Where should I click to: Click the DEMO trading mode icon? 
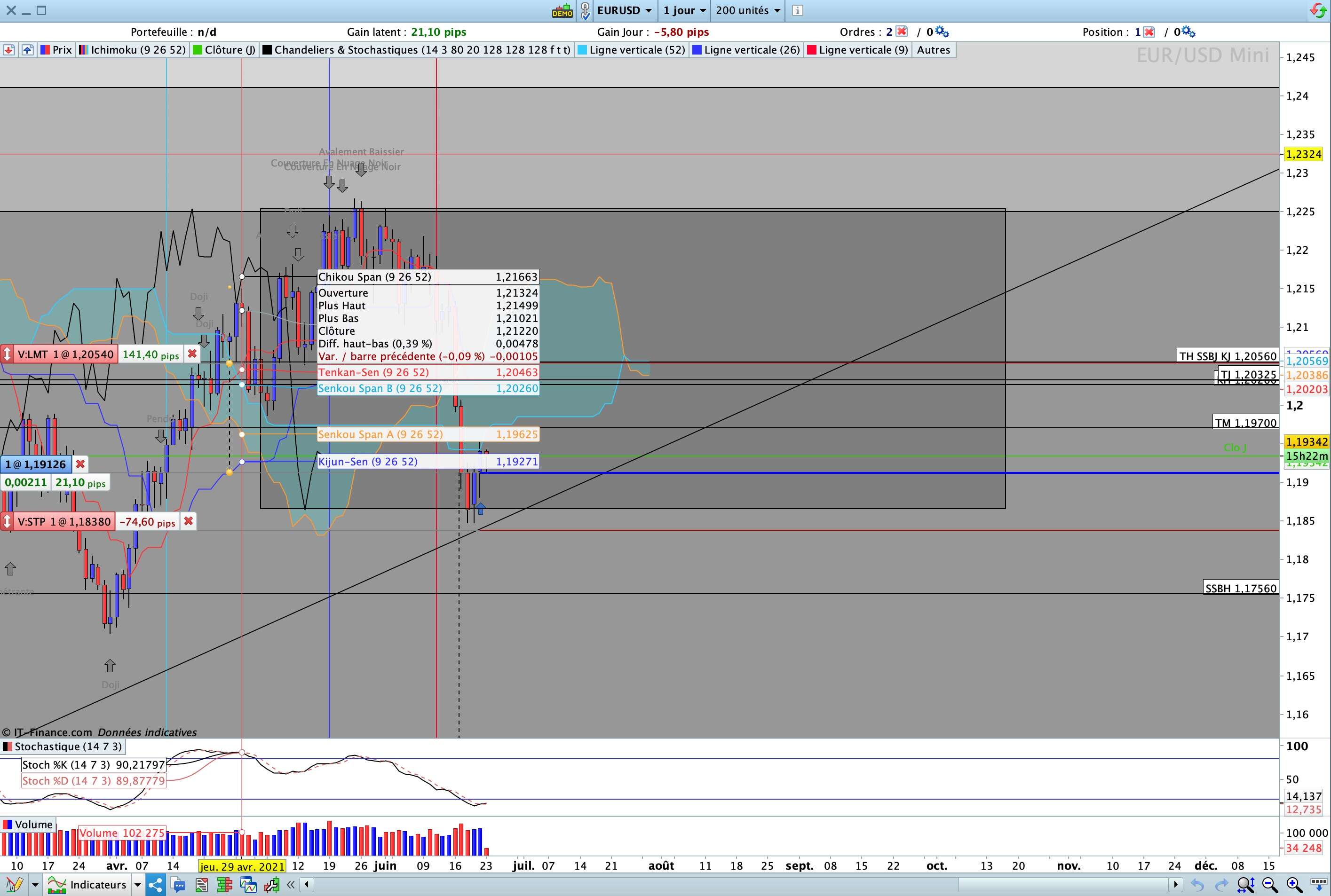tap(563, 10)
